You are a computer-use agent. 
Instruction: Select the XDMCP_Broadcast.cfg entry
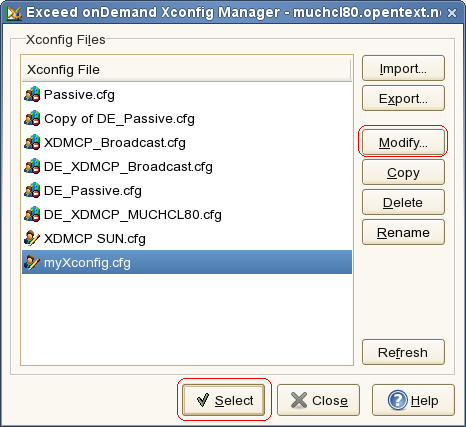point(187,143)
